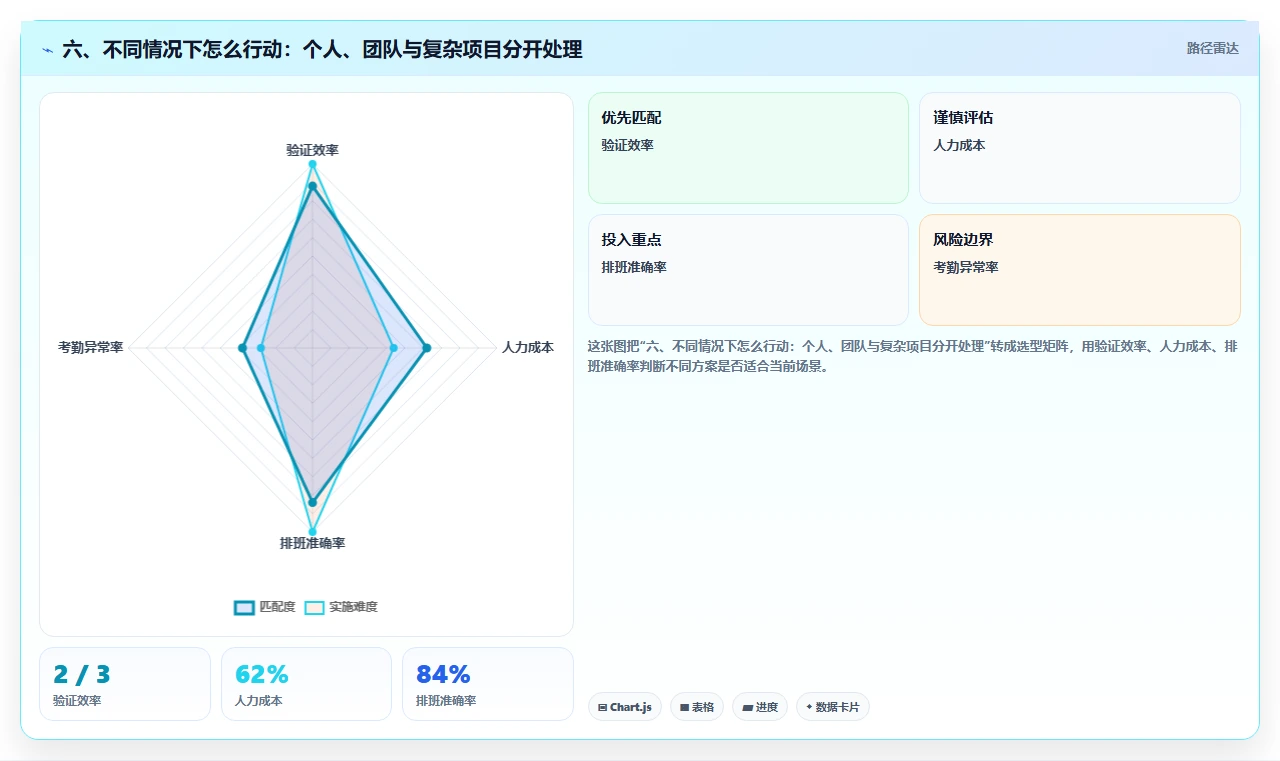The image size is (1280, 761).
Task: Click the 实施难度 data point on 人力成本 axis
Action: click(x=393, y=348)
